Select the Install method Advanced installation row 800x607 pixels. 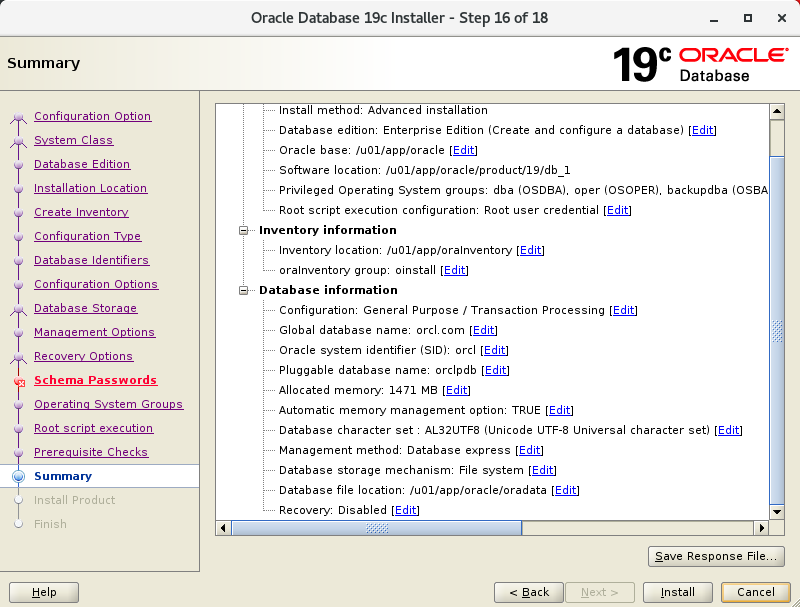pos(383,110)
